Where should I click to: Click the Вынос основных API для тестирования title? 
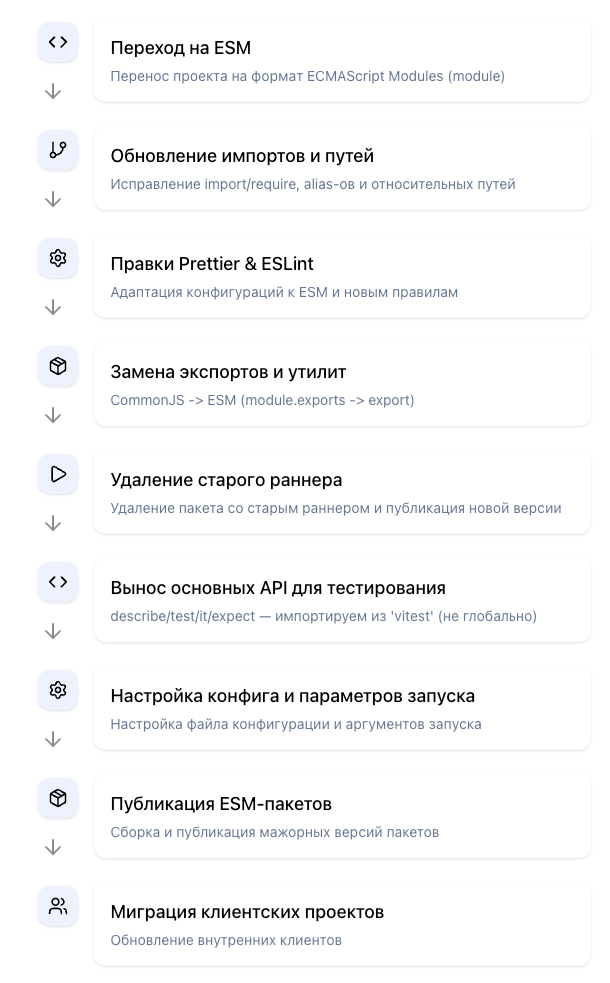[x=278, y=588]
